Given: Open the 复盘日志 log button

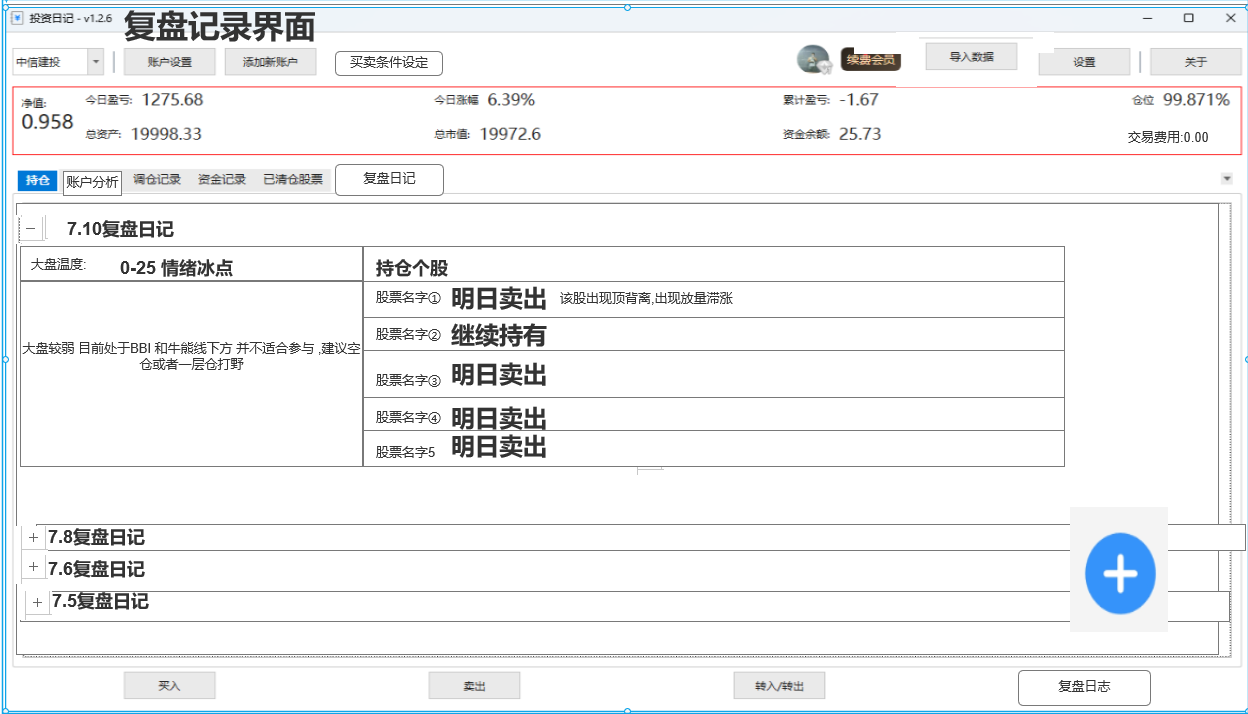Looking at the screenshot, I should pyautogui.click(x=1084, y=687).
